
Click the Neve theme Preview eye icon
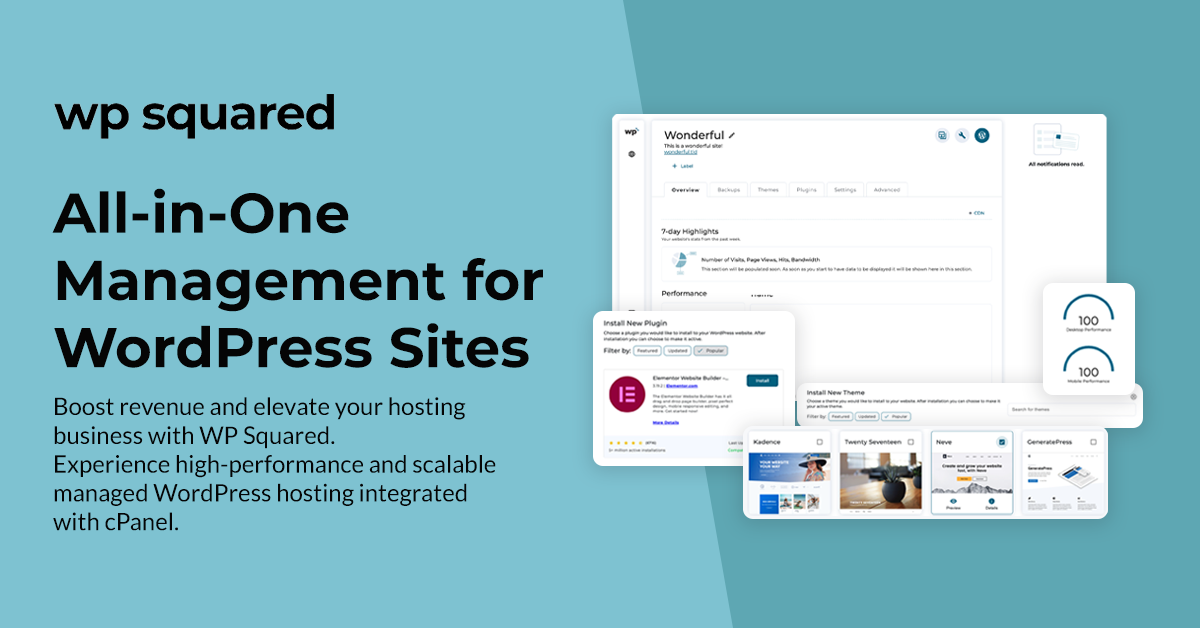(x=954, y=502)
